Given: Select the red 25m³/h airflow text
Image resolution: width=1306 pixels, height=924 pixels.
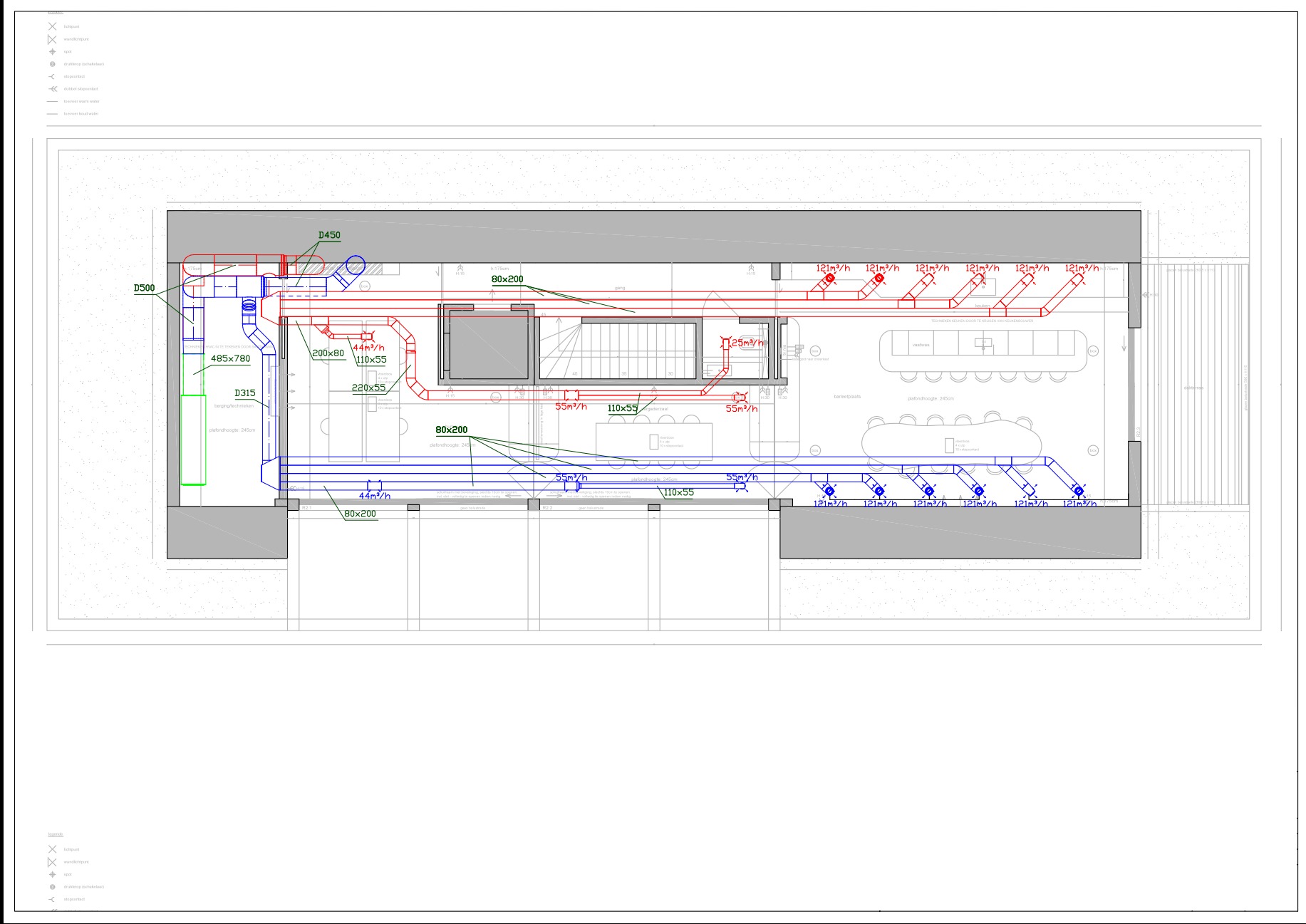Looking at the screenshot, I should coord(747,343).
